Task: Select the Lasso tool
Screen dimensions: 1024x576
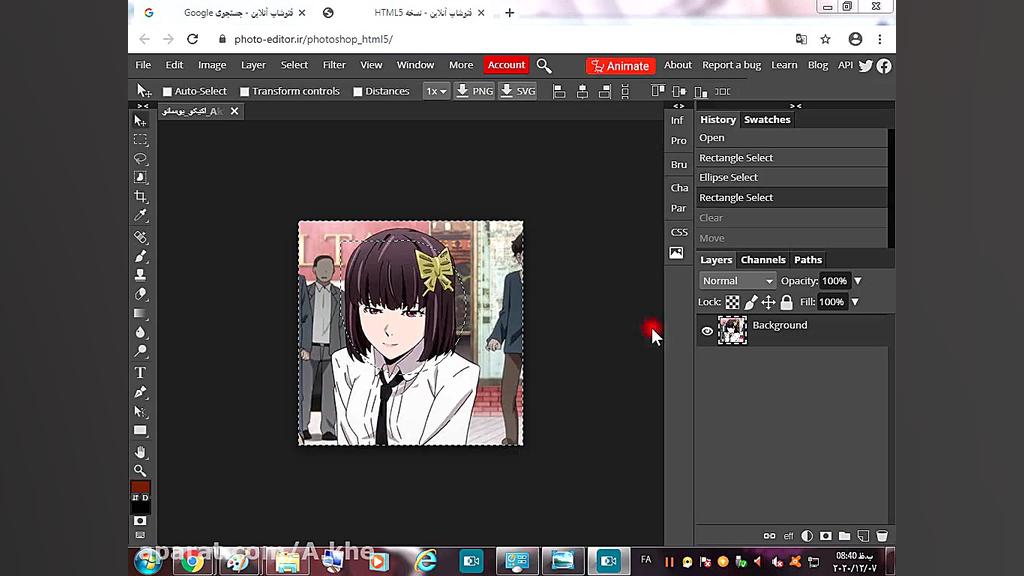Action: (x=140, y=159)
